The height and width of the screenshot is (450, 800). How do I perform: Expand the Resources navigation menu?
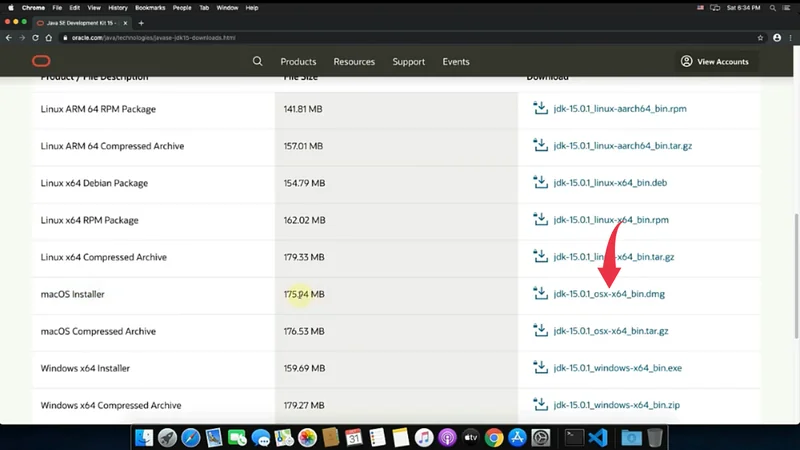point(354,62)
